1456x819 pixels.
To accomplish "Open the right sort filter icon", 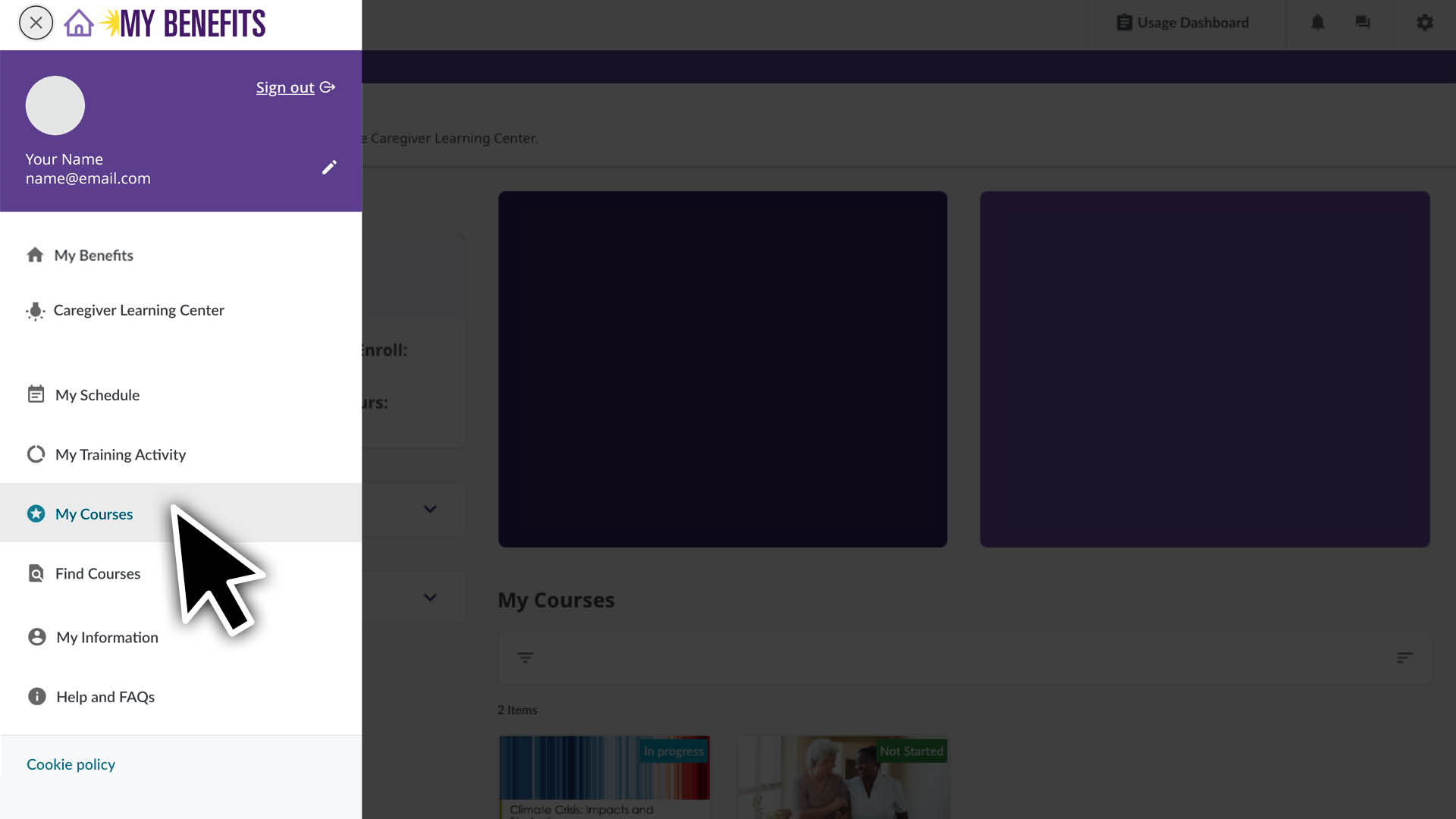I will pos(1404,657).
